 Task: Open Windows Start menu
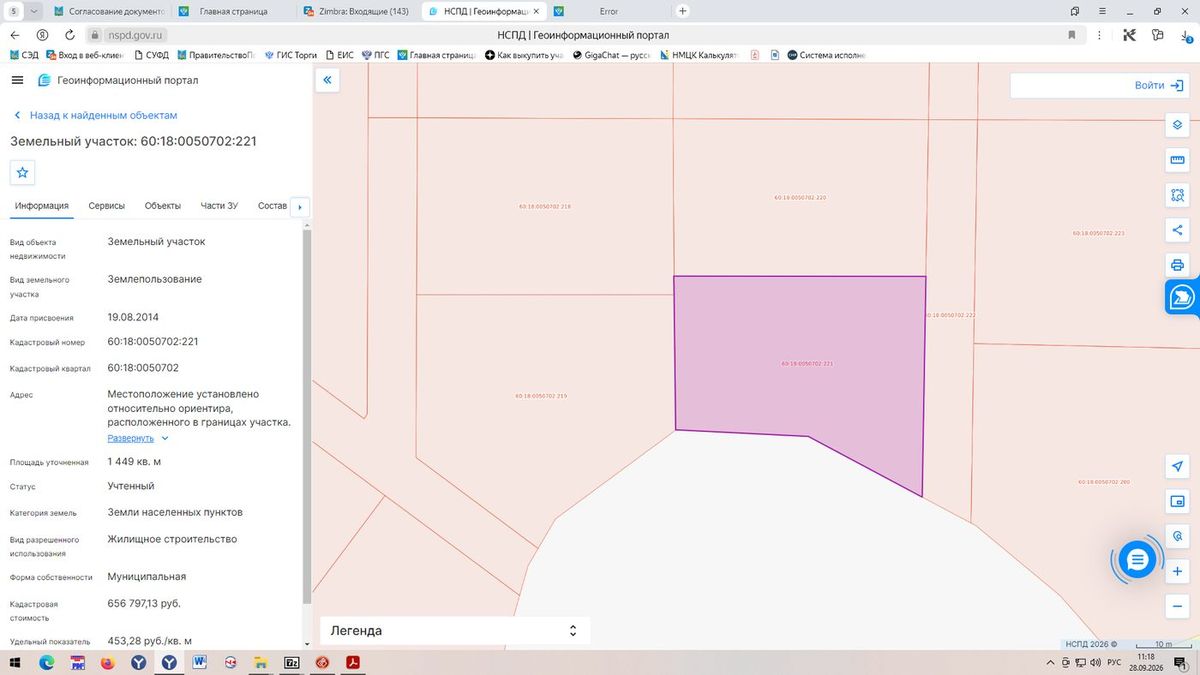pyautogui.click(x=15, y=663)
